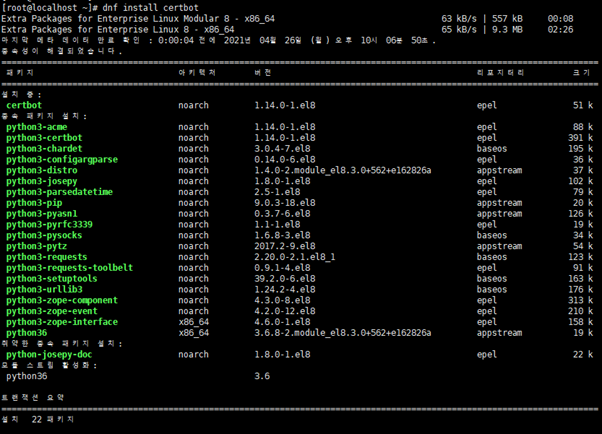Click the green 'python36' package name

(26, 333)
